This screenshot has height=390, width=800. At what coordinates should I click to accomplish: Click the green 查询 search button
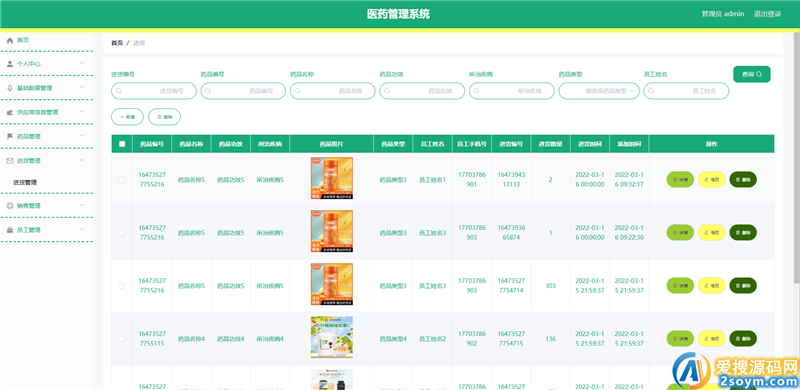click(x=752, y=74)
